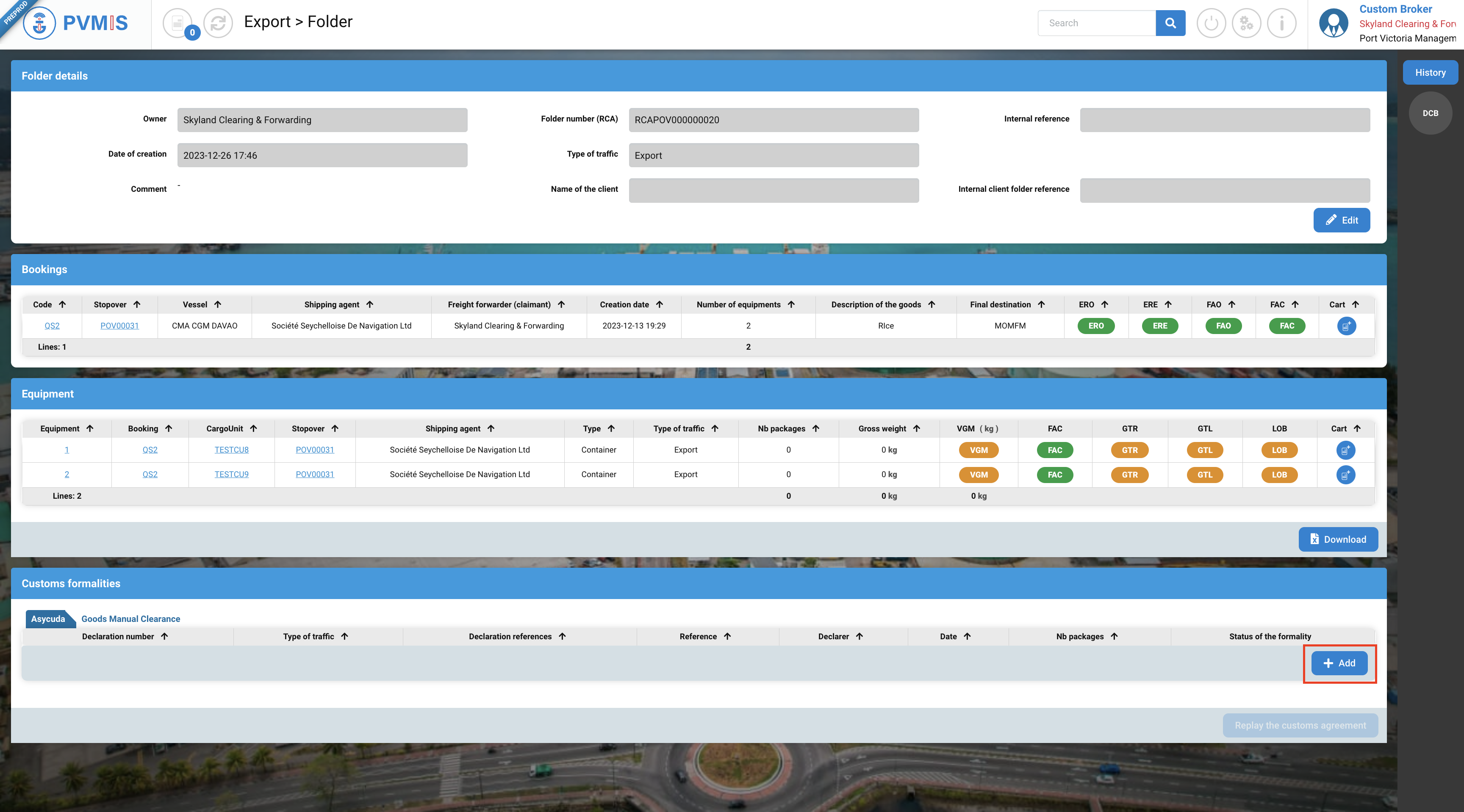This screenshot has height=812, width=1464.
Task: Add booking QS2 to cart
Action: click(x=1346, y=326)
